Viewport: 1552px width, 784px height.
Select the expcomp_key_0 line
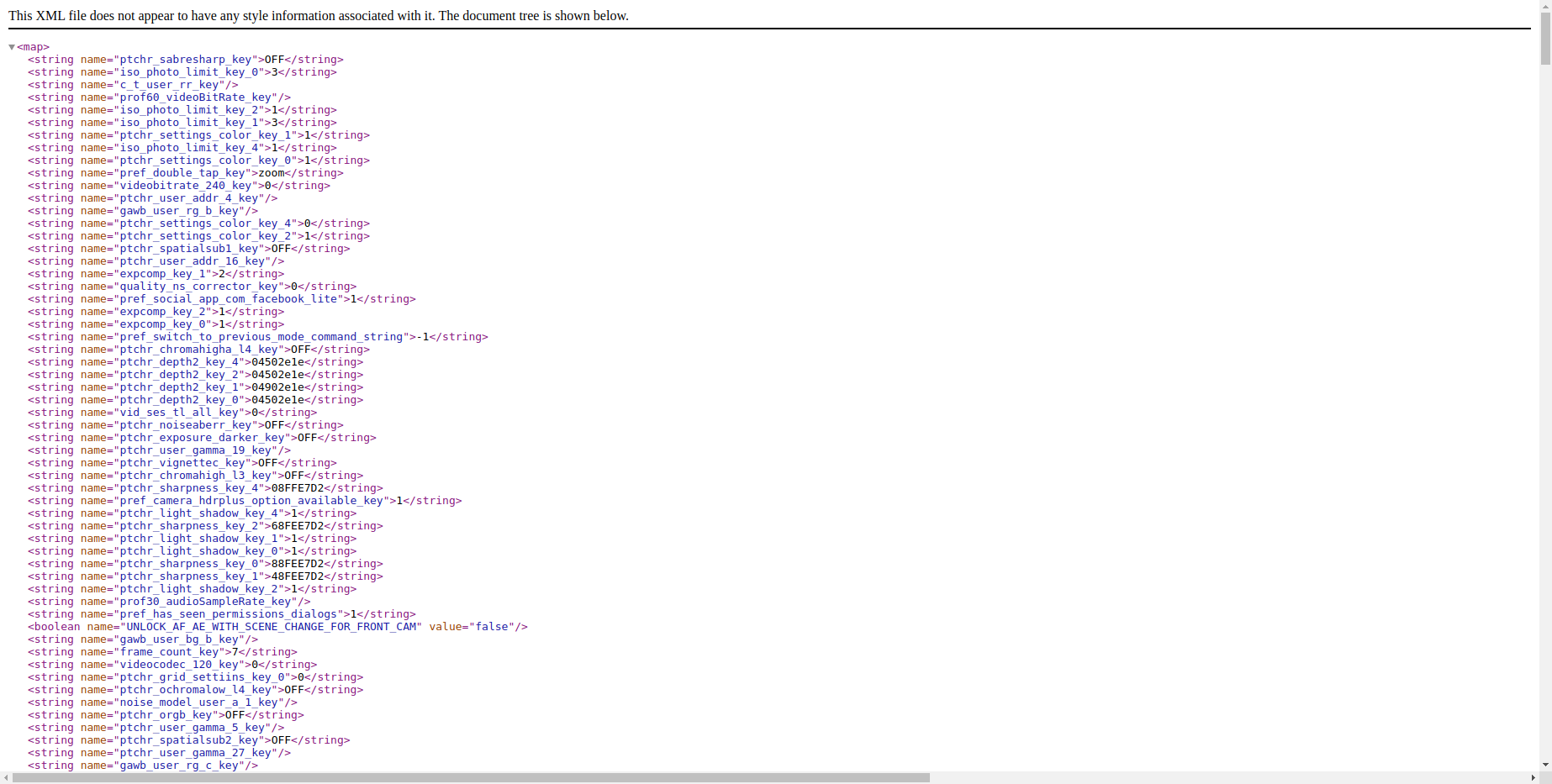point(156,324)
